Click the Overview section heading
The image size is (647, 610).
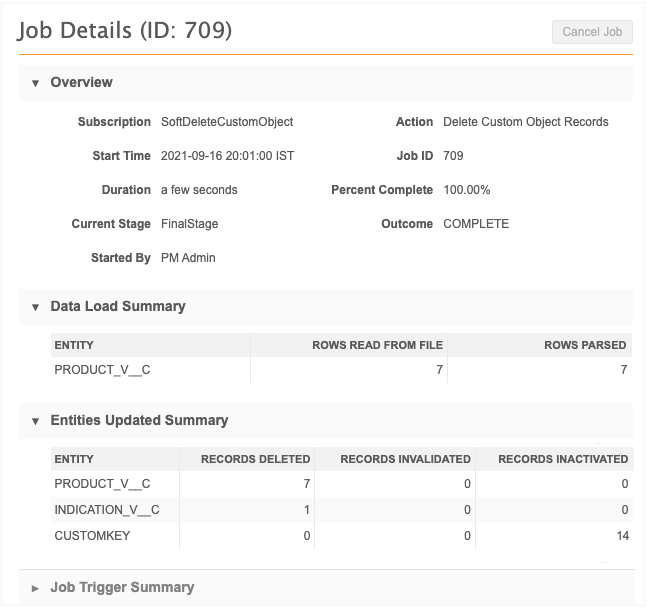click(82, 82)
